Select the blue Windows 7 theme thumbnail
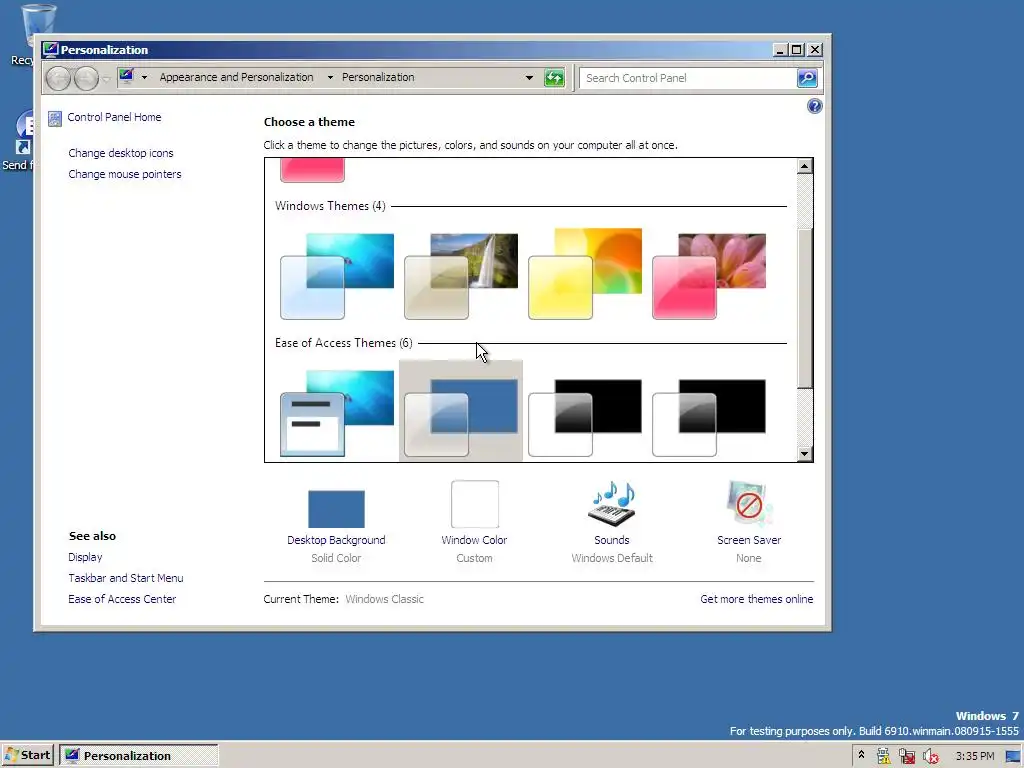The width and height of the screenshot is (1024, 768). [x=337, y=276]
